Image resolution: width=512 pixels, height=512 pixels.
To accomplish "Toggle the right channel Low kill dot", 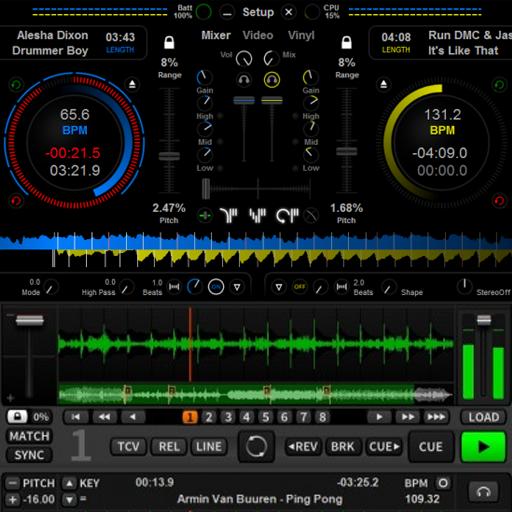I will click(x=295, y=168).
